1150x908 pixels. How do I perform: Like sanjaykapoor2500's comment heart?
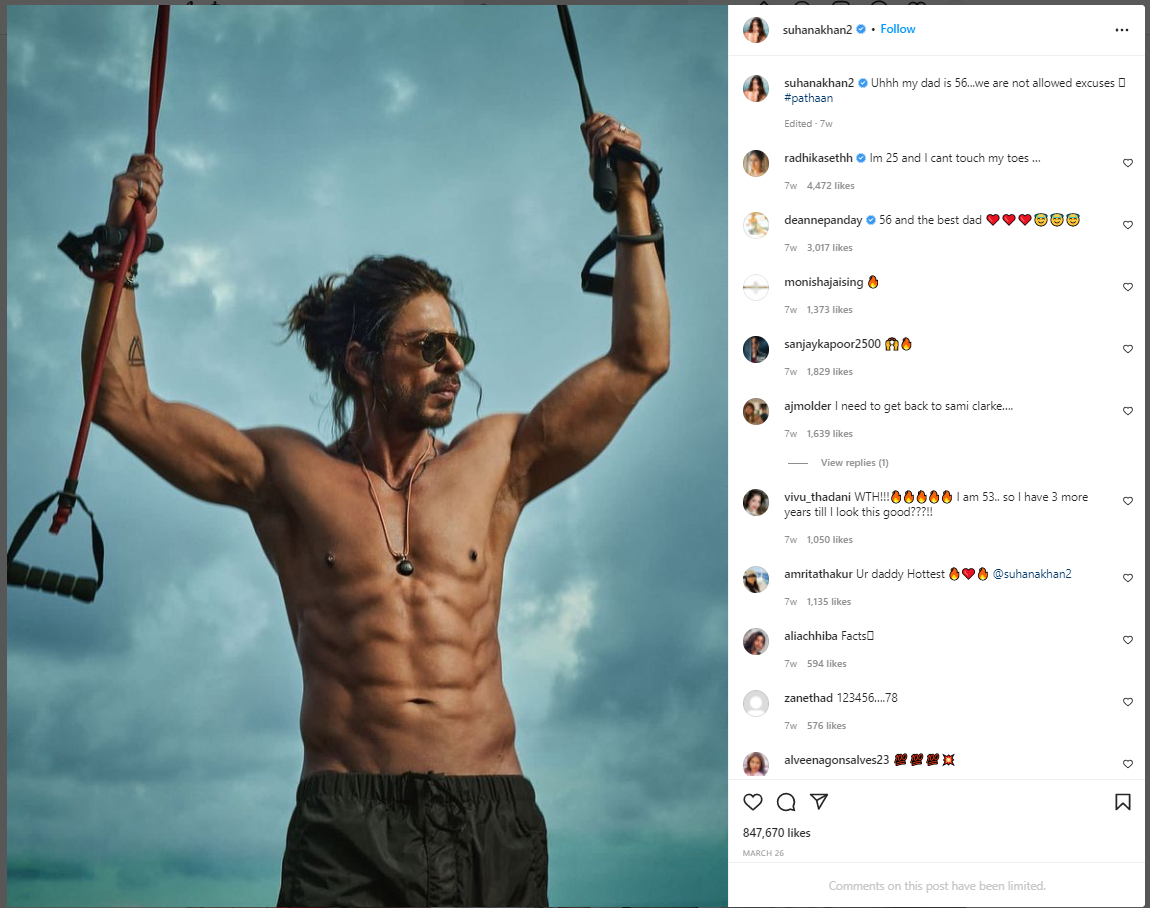click(1128, 349)
